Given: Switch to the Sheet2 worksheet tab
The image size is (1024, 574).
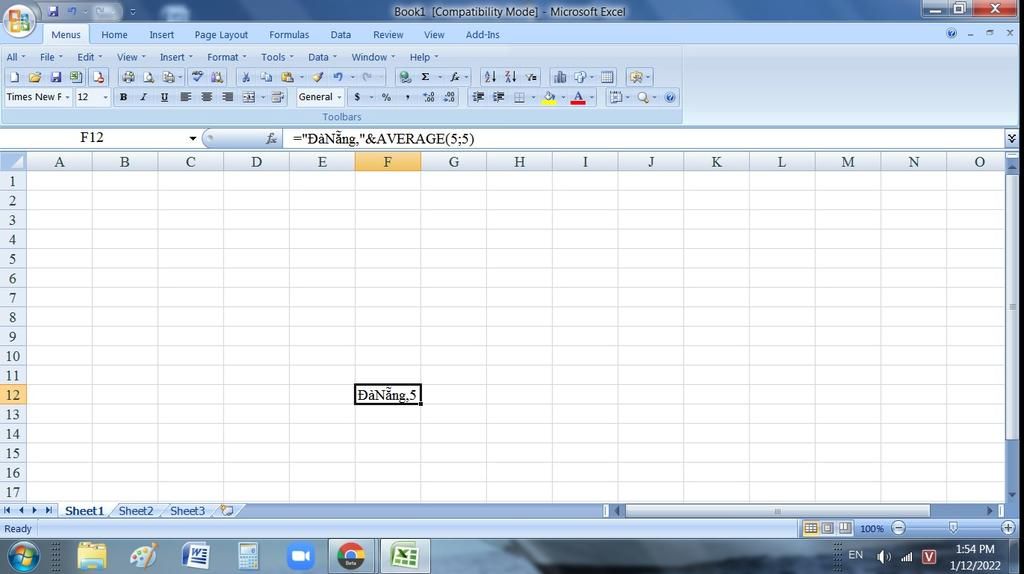Looking at the screenshot, I should 136,511.
